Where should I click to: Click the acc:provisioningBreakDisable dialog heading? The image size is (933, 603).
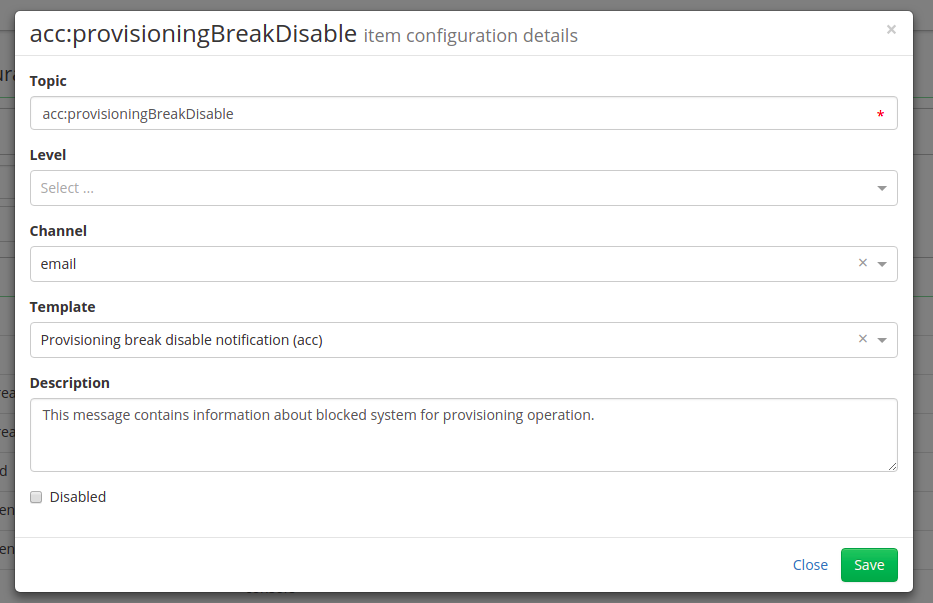click(193, 34)
